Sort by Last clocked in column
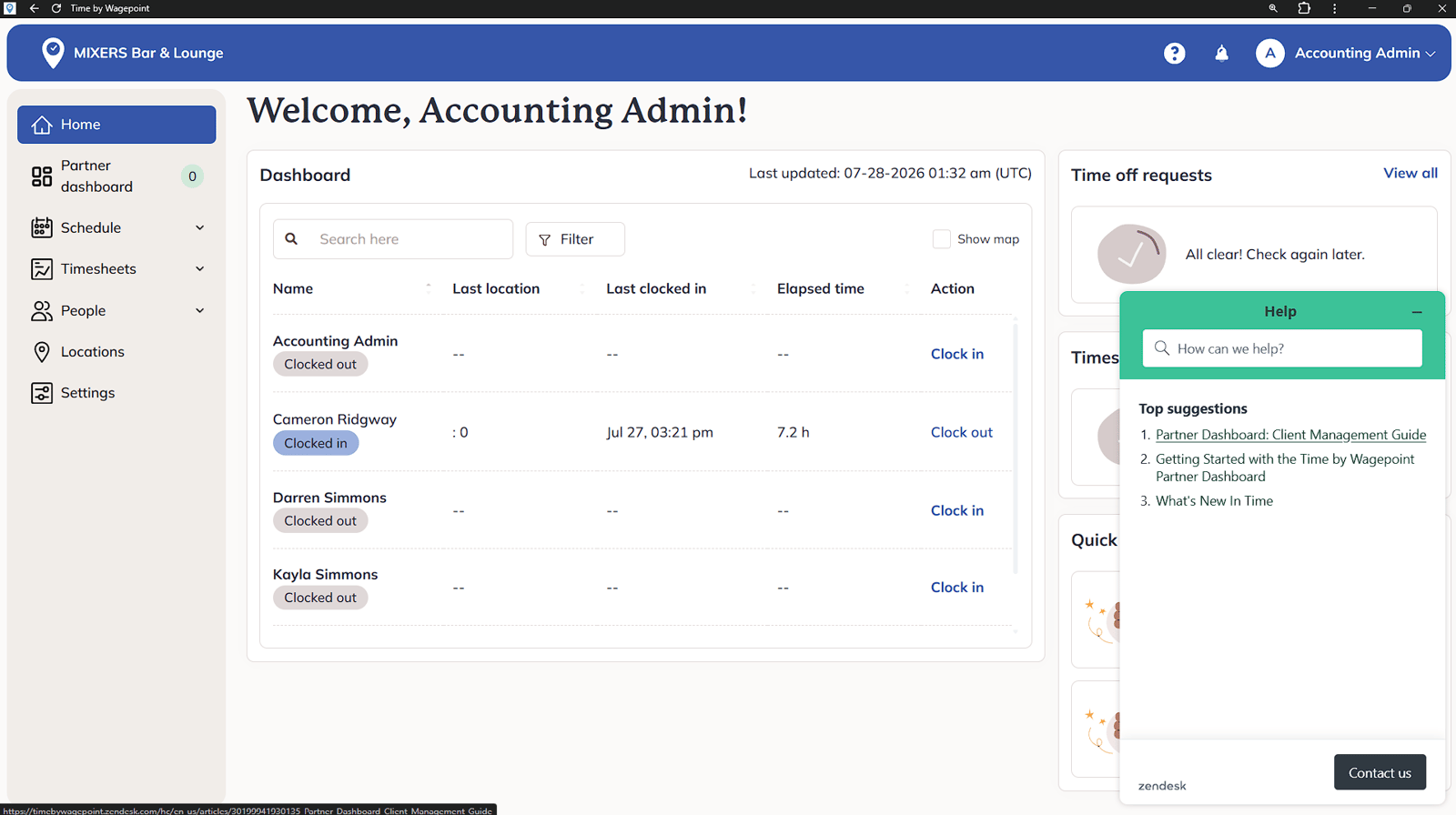Viewport: 1456px width, 815px height. click(753, 288)
